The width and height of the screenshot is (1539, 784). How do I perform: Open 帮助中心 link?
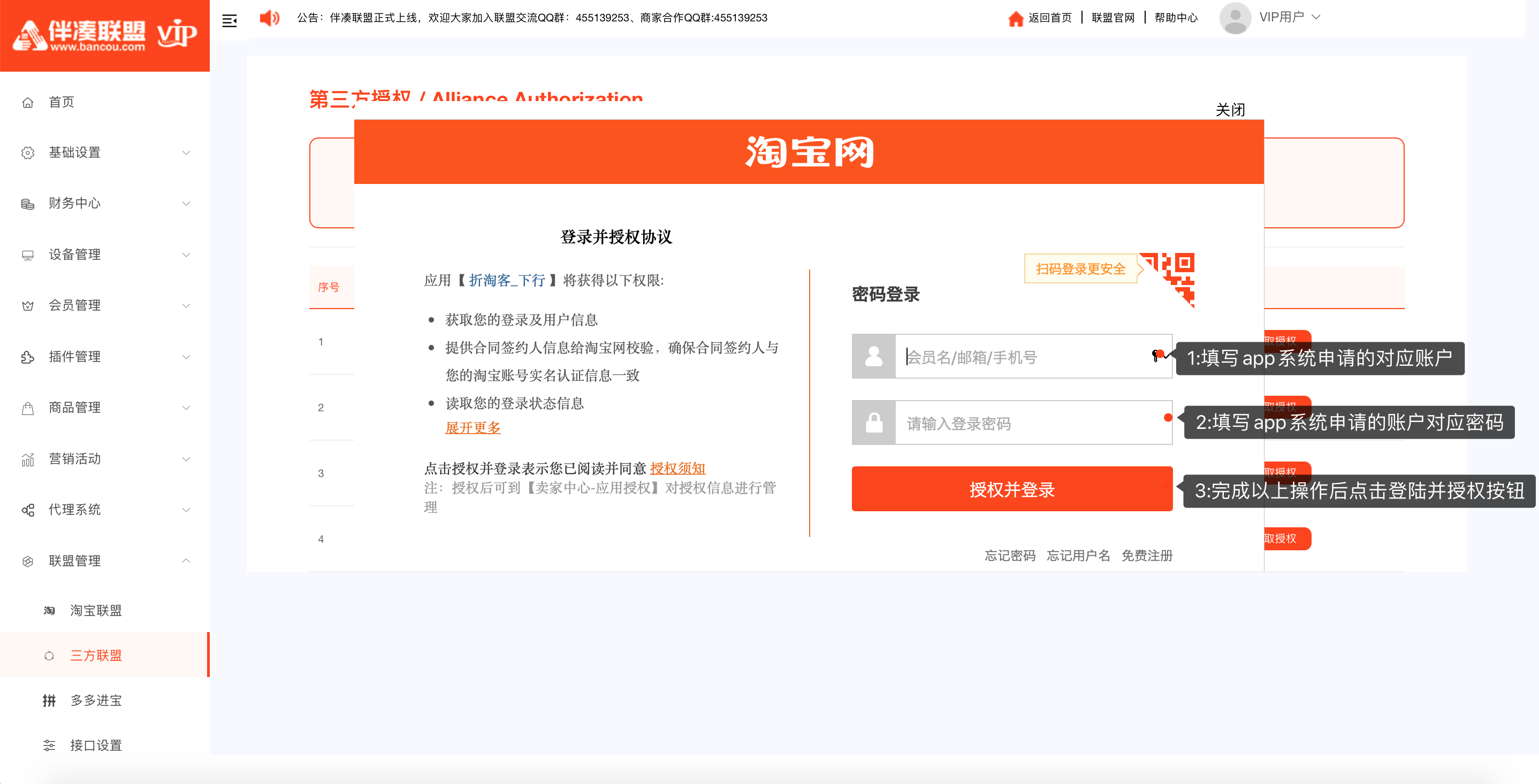(x=1176, y=18)
